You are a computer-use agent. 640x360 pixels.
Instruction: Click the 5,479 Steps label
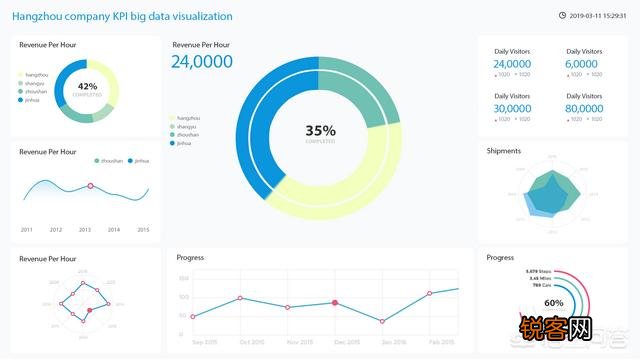point(538,271)
